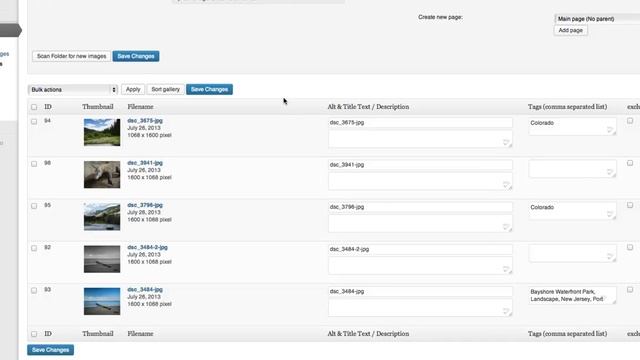The width and height of the screenshot is (640, 360).
Task: Click Save Changes beside Scan Folder button
Action: point(136,56)
